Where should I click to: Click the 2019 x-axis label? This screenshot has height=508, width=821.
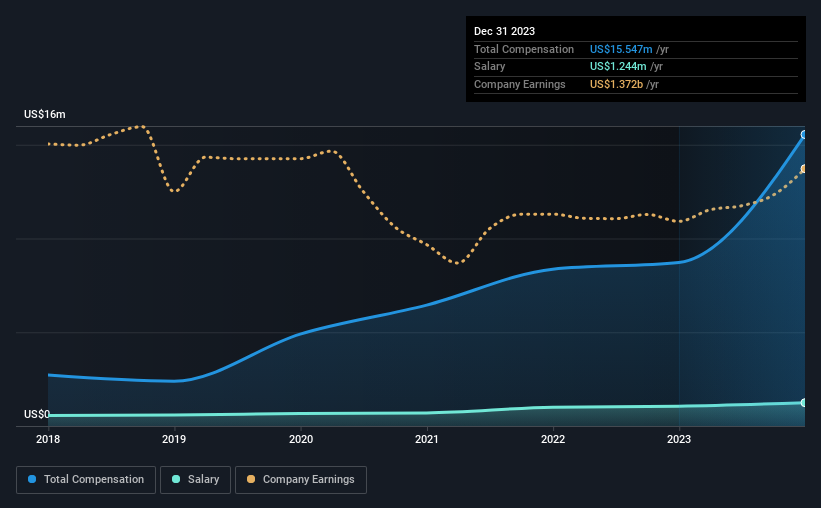click(x=174, y=439)
